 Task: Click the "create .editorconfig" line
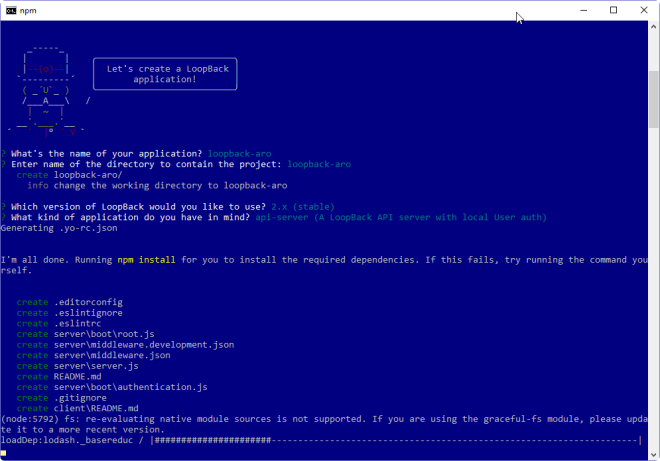[x=70, y=302]
